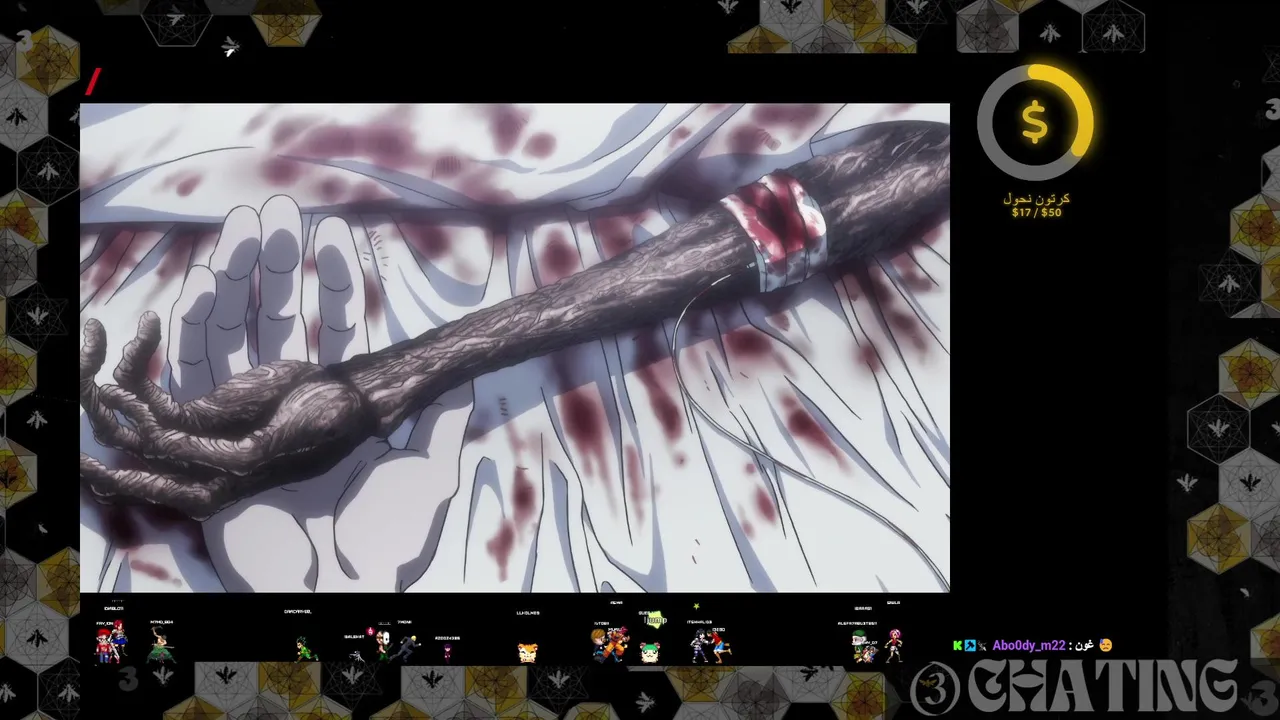Click the Gon running pixel avatar

[x=306, y=649]
